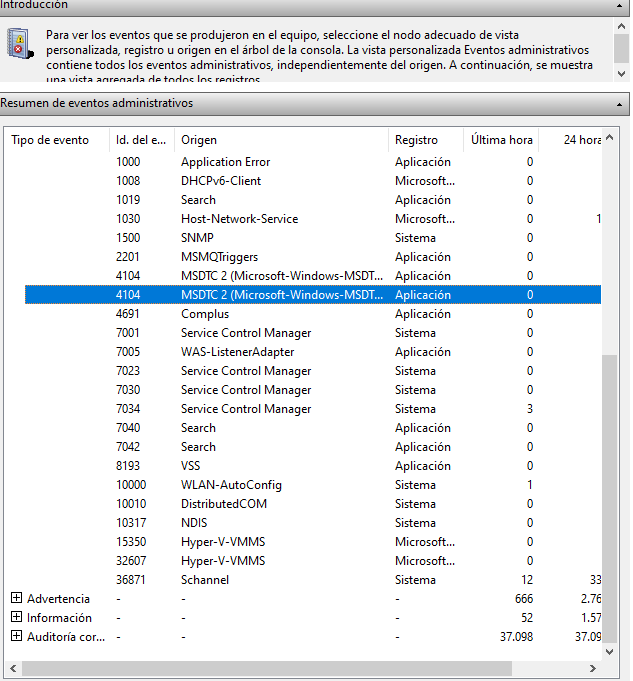Image resolution: width=633 pixels, height=681 pixels.
Task: Click the 666 value in Advertencia row
Action: click(x=524, y=599)
